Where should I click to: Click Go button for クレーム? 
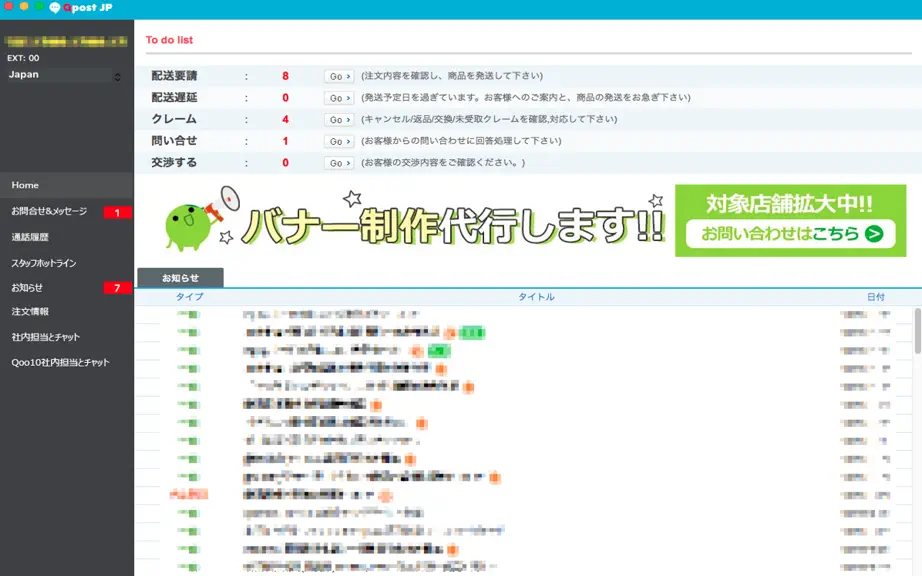click(339, 120)
